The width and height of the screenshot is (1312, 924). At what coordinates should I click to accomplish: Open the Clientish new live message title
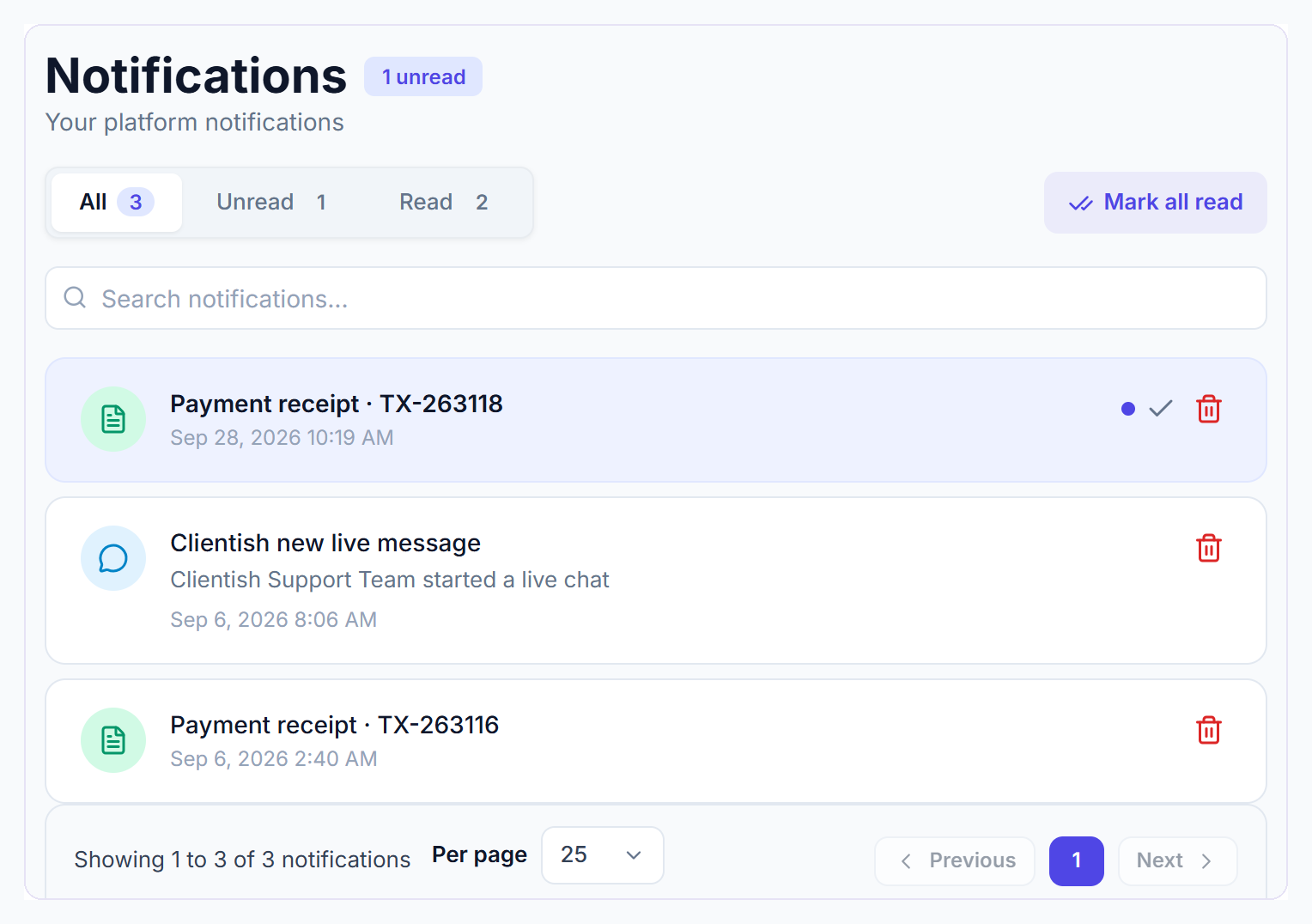[325, 543]
